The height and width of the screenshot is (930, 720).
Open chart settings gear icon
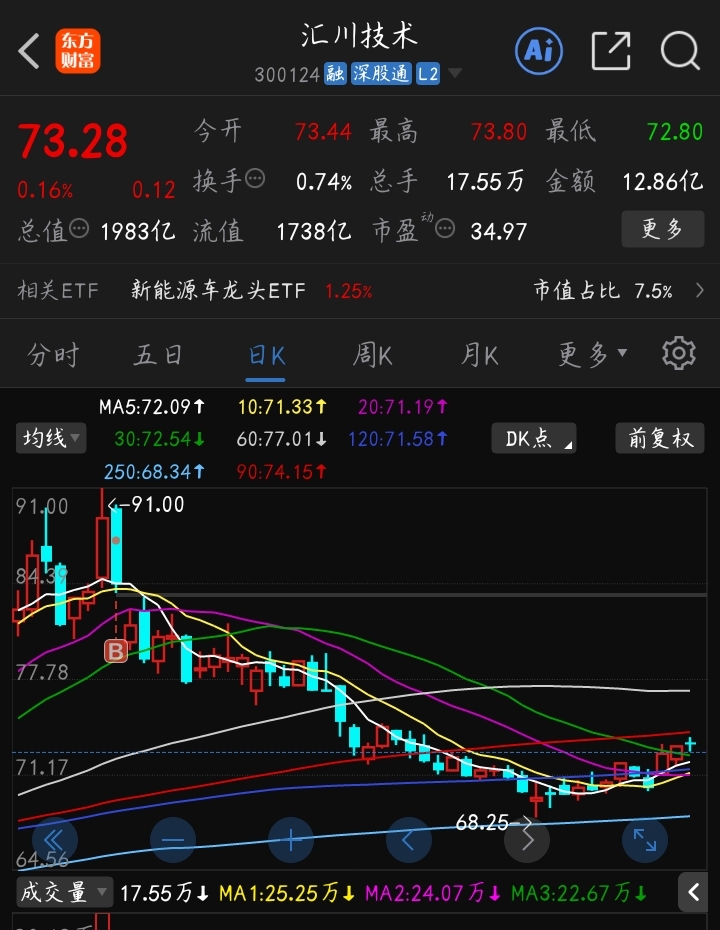(678, 354)
